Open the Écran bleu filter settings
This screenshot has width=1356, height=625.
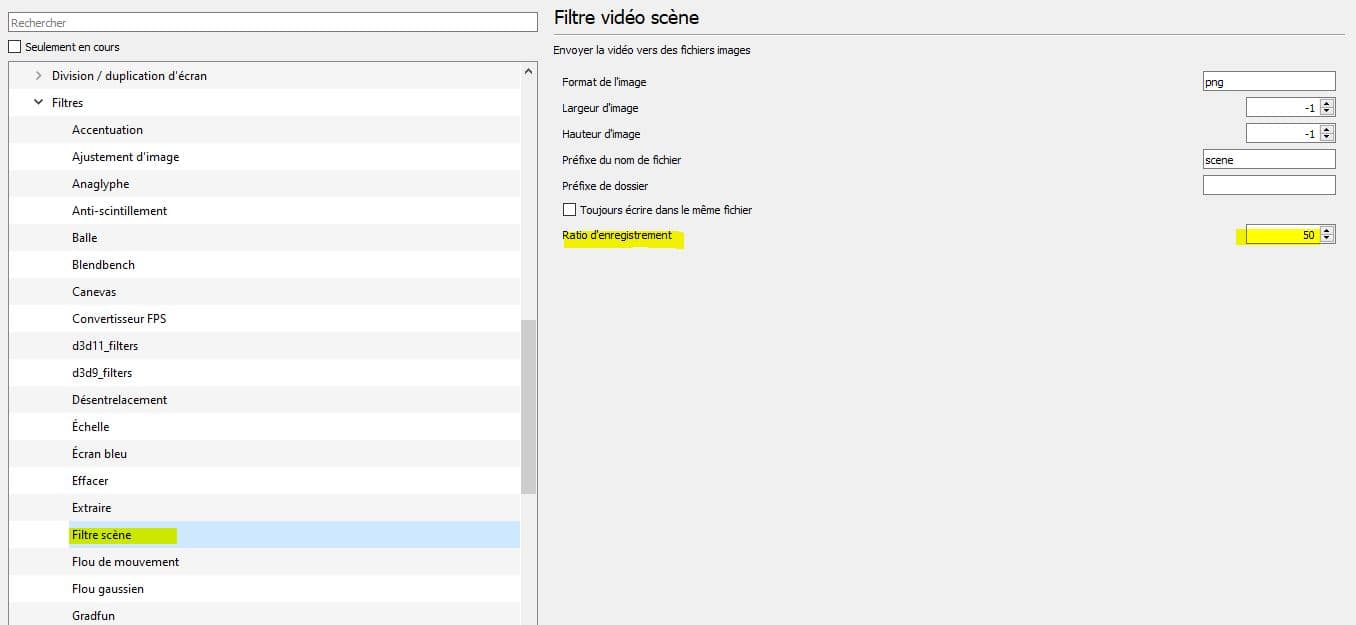[99, 454]
